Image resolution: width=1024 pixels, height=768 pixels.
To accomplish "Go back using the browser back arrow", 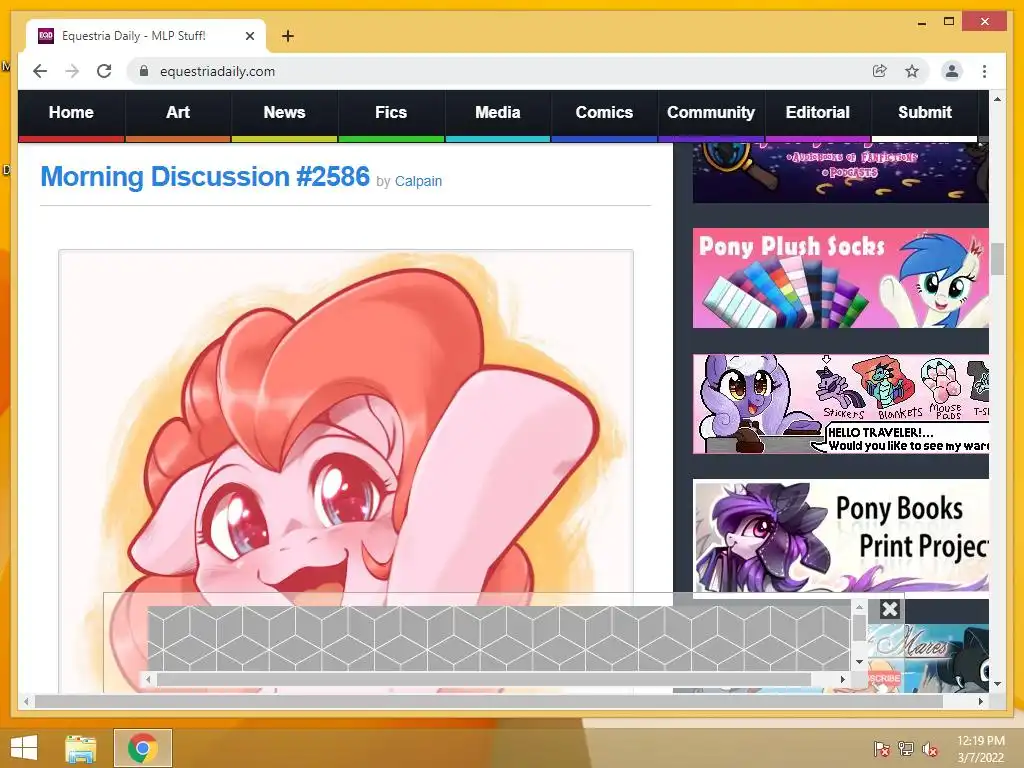I will coord(40,71).
